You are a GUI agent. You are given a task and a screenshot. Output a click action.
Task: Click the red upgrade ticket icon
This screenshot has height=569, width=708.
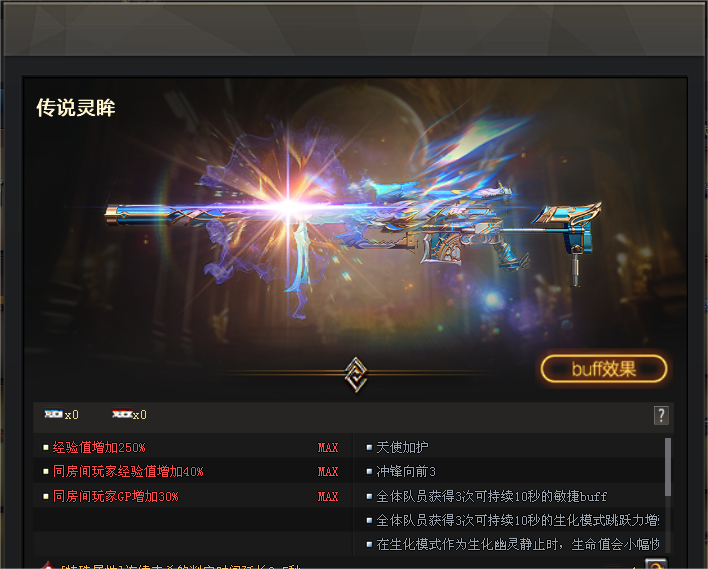click(122, 414)
